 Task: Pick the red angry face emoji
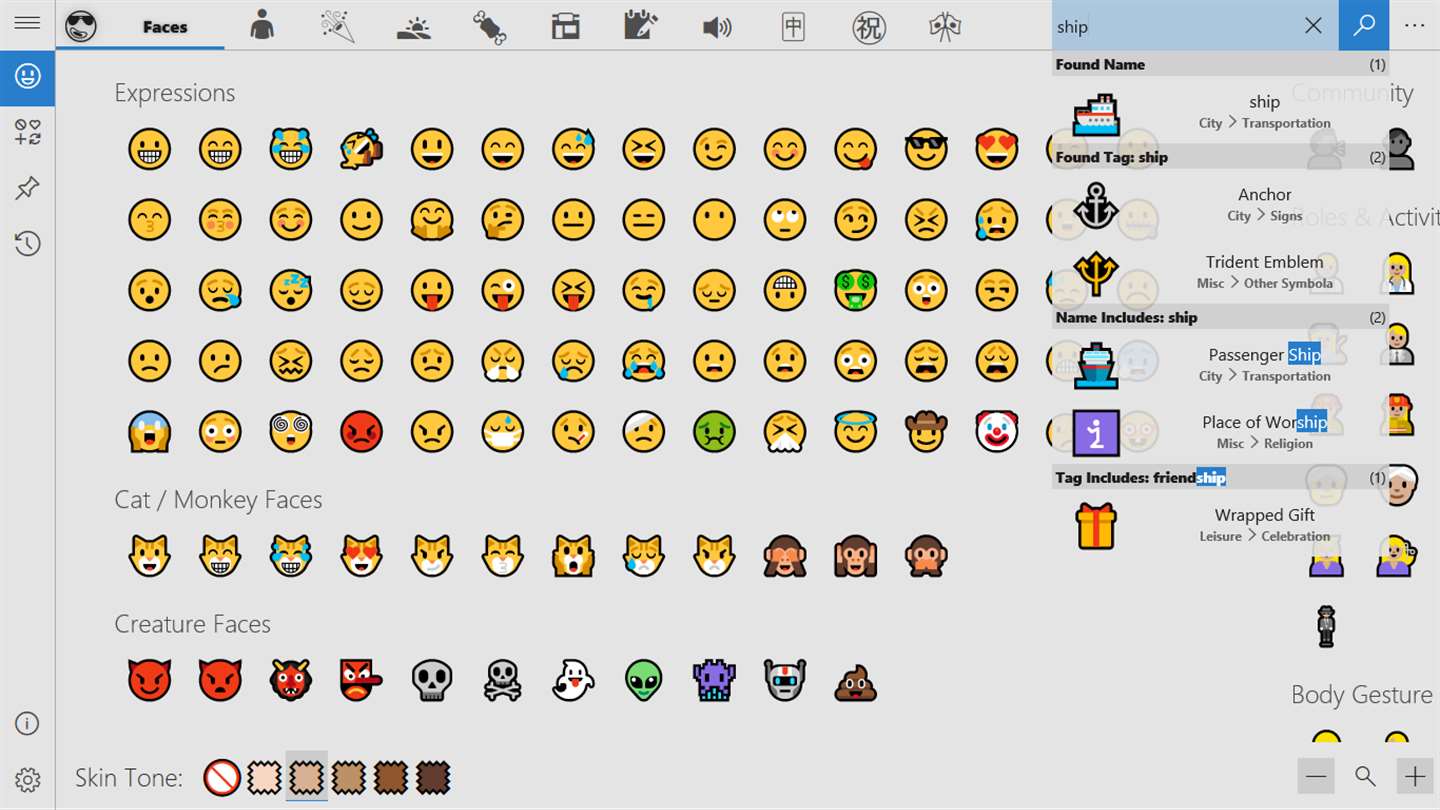click(x=361, y=431)
